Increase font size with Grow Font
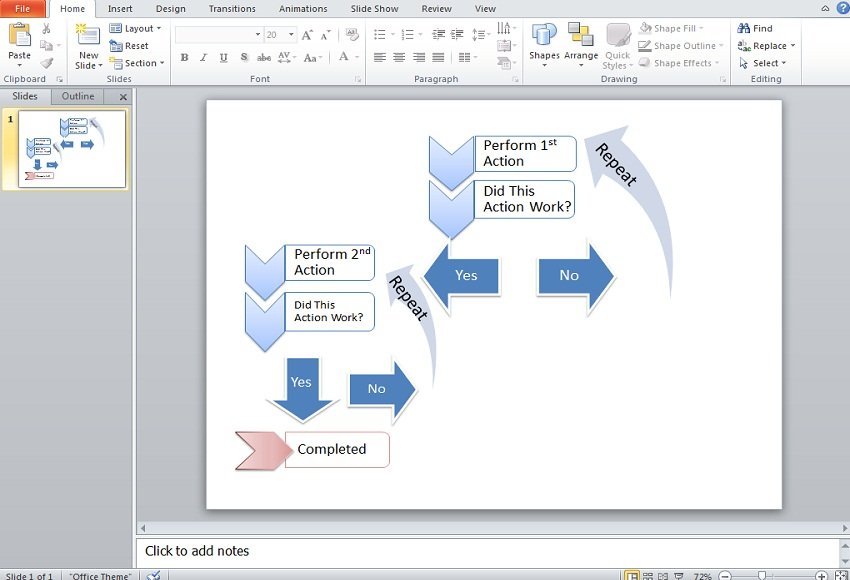 [307, 35]
